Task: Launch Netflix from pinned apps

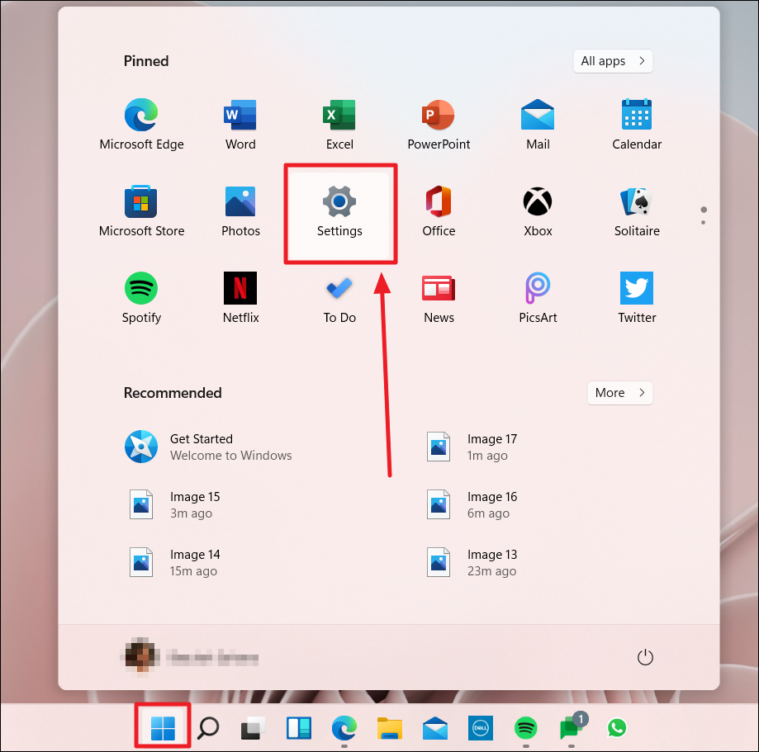Action: pos(240,298)
